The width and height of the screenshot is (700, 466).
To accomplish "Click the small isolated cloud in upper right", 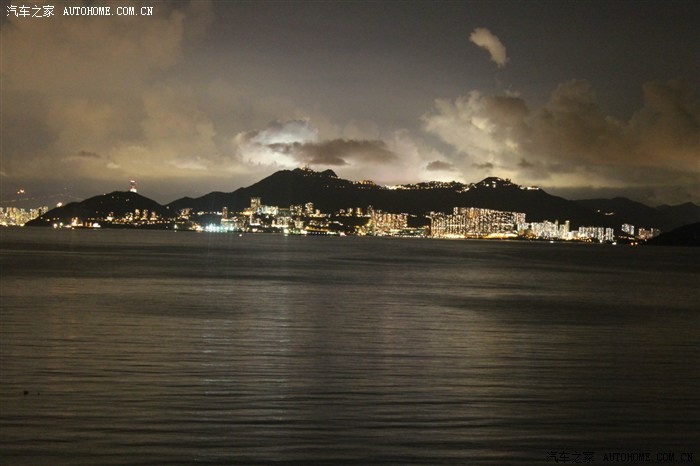I will [489, 44].
